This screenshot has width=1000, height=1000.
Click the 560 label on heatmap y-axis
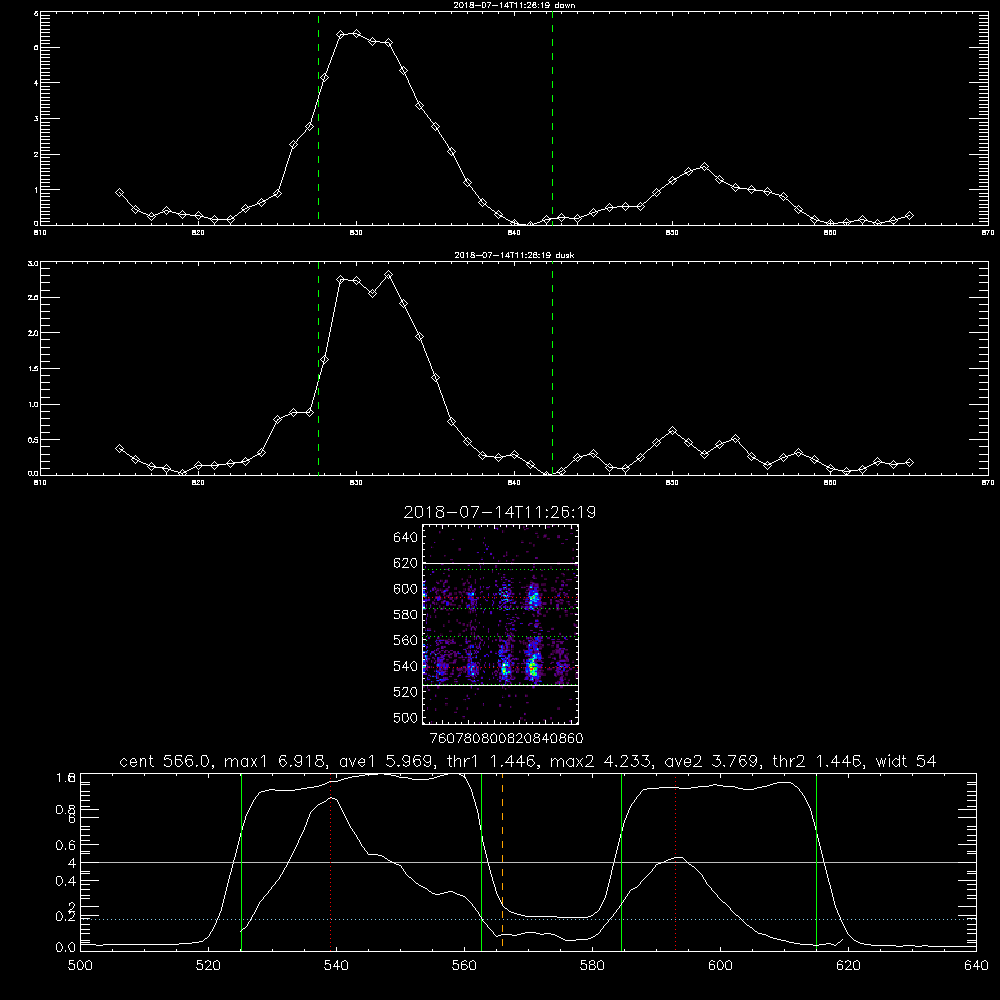point(406,640)
